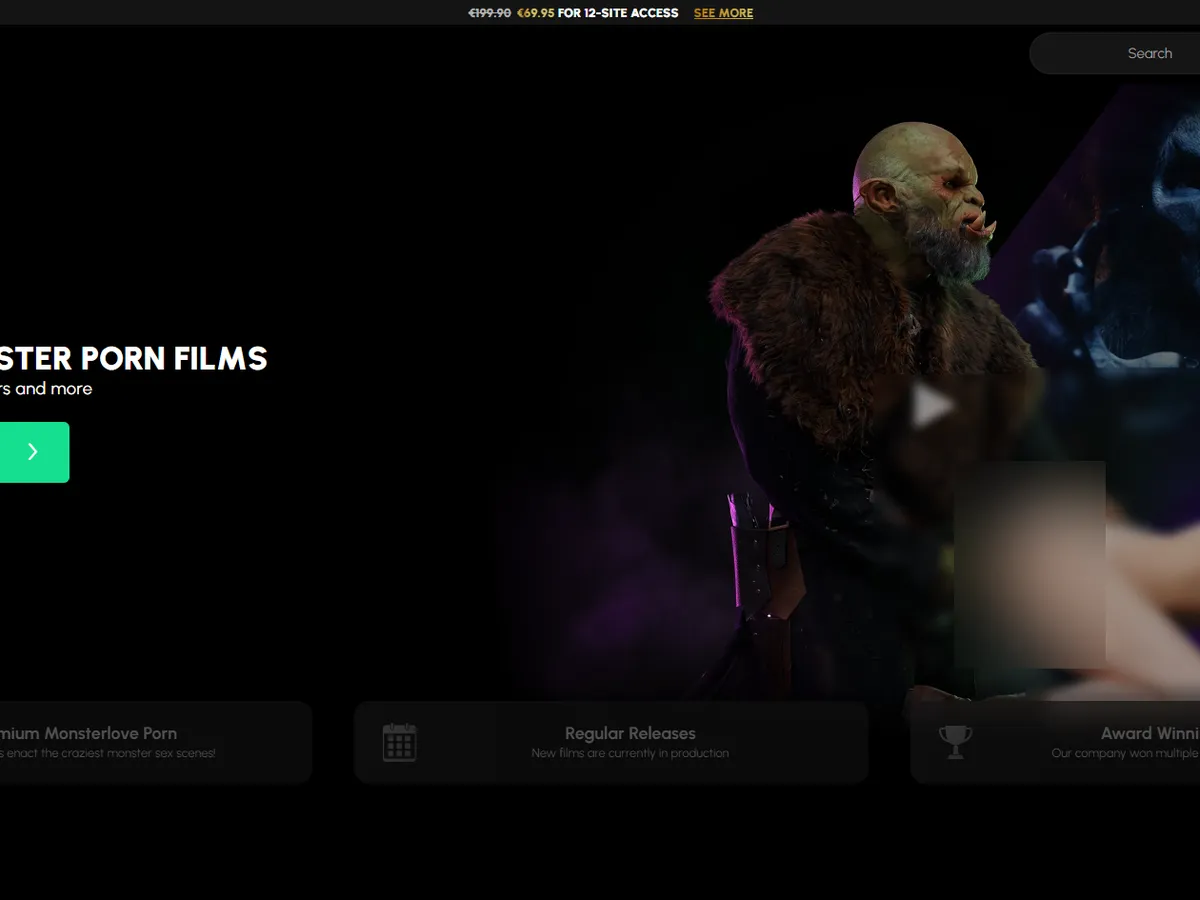
Task: Click the trophy icon on the award card
Action: [955, 742]
